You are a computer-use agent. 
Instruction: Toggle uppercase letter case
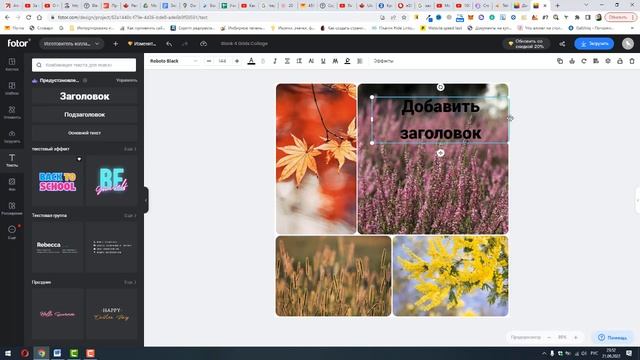click(311, 61)
